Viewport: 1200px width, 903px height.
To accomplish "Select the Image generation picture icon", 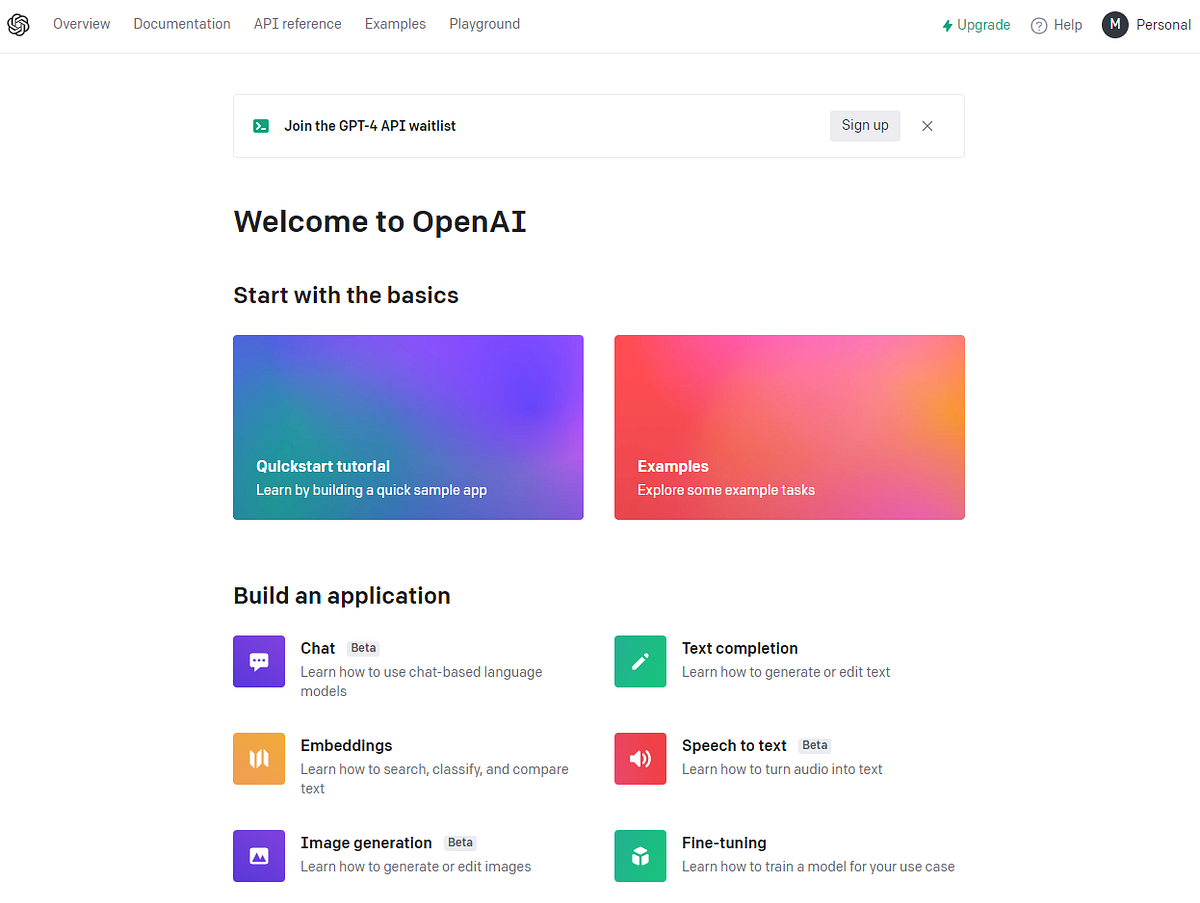I will coord(259,856).
